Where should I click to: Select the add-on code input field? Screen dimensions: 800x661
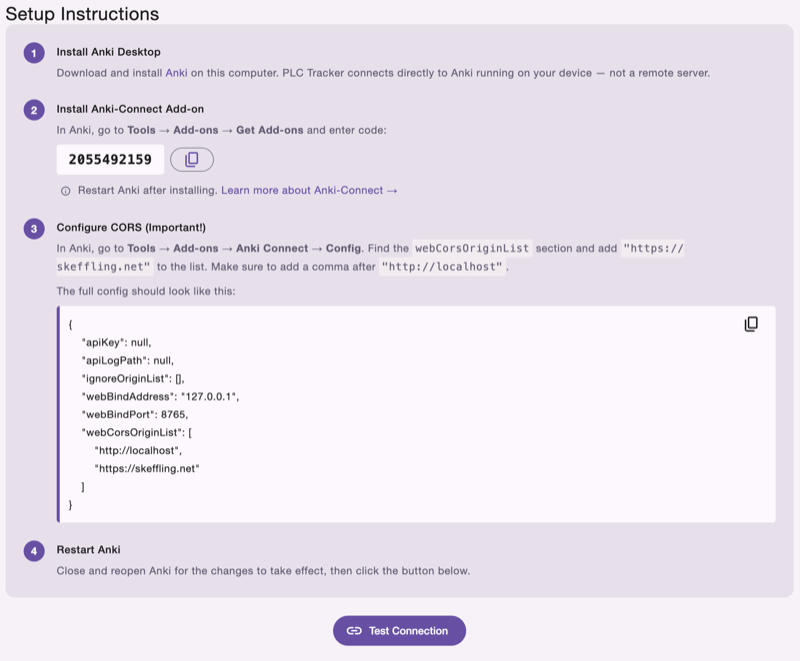click(110, 159)
